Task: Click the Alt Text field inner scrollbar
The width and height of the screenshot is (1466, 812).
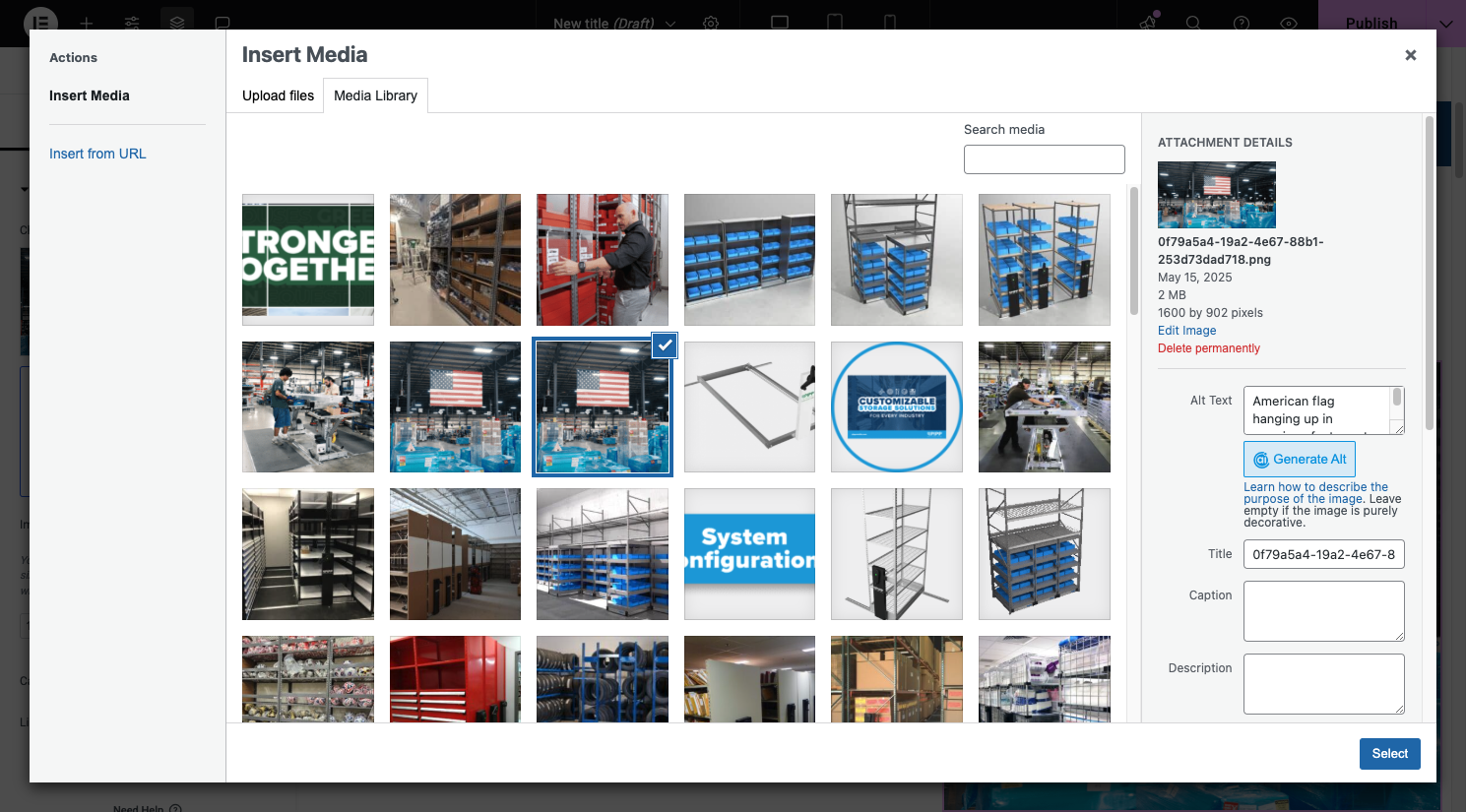Action: (1397, 397)
